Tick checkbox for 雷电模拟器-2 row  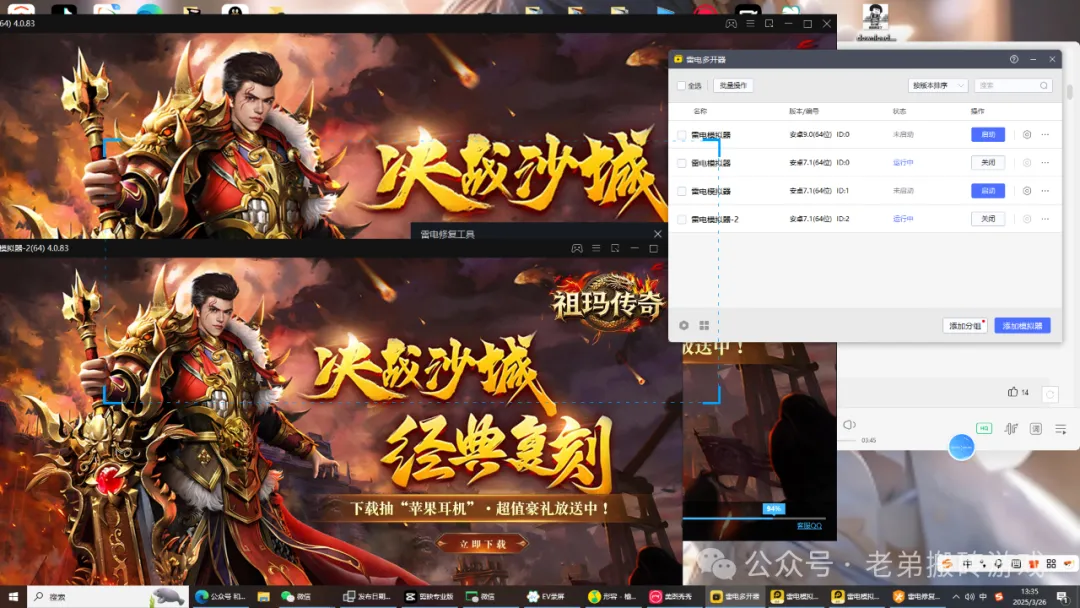click(x=681, y=219)
